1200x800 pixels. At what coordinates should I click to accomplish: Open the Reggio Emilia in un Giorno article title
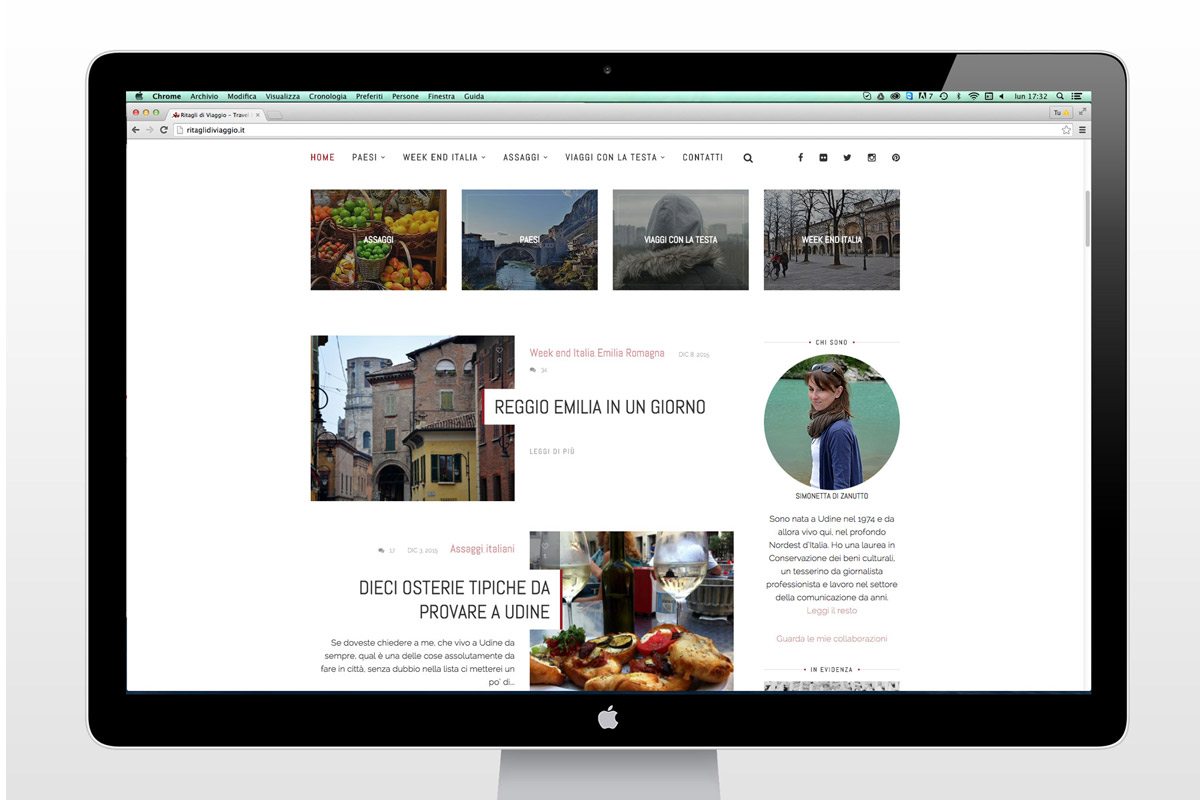599,407
